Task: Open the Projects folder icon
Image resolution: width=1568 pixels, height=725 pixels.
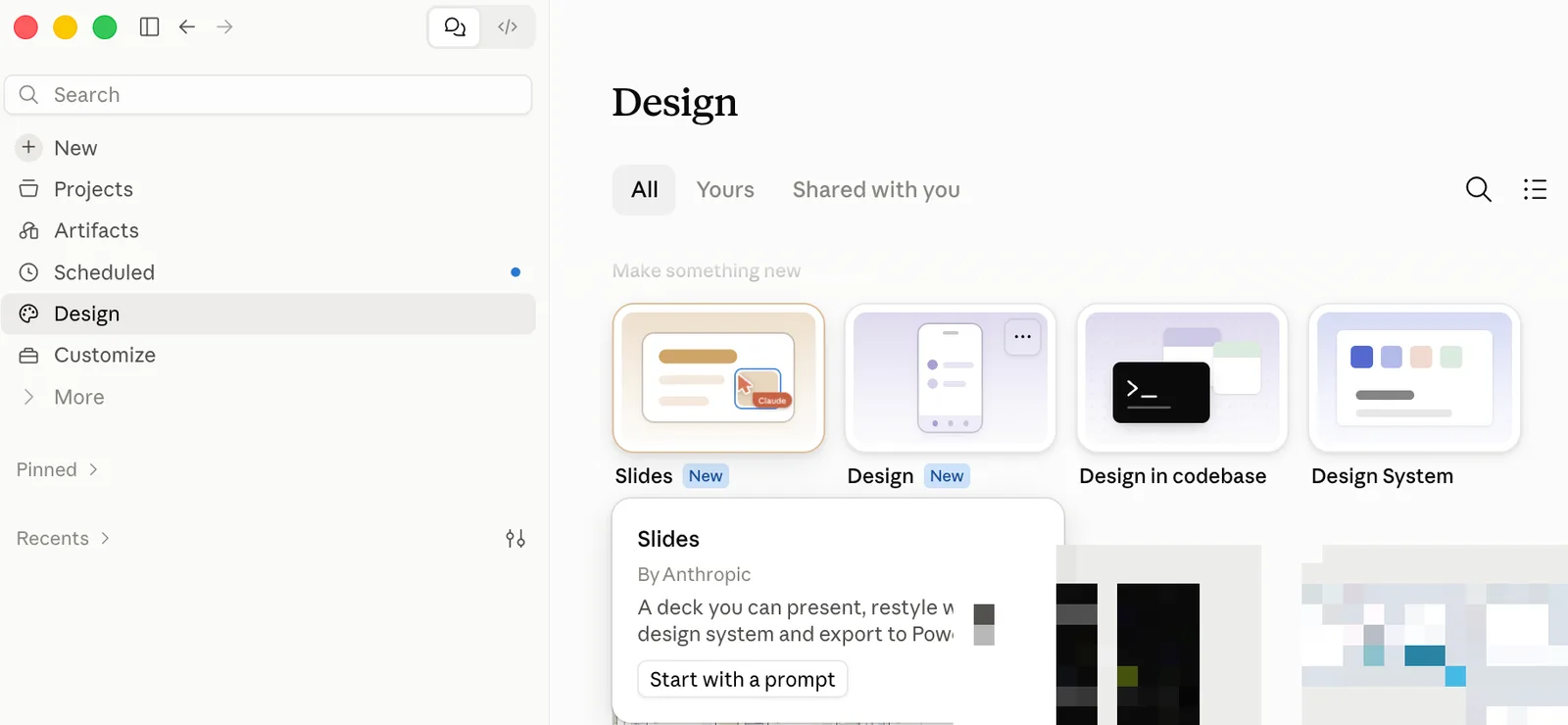Action: (x=29, y=189)
